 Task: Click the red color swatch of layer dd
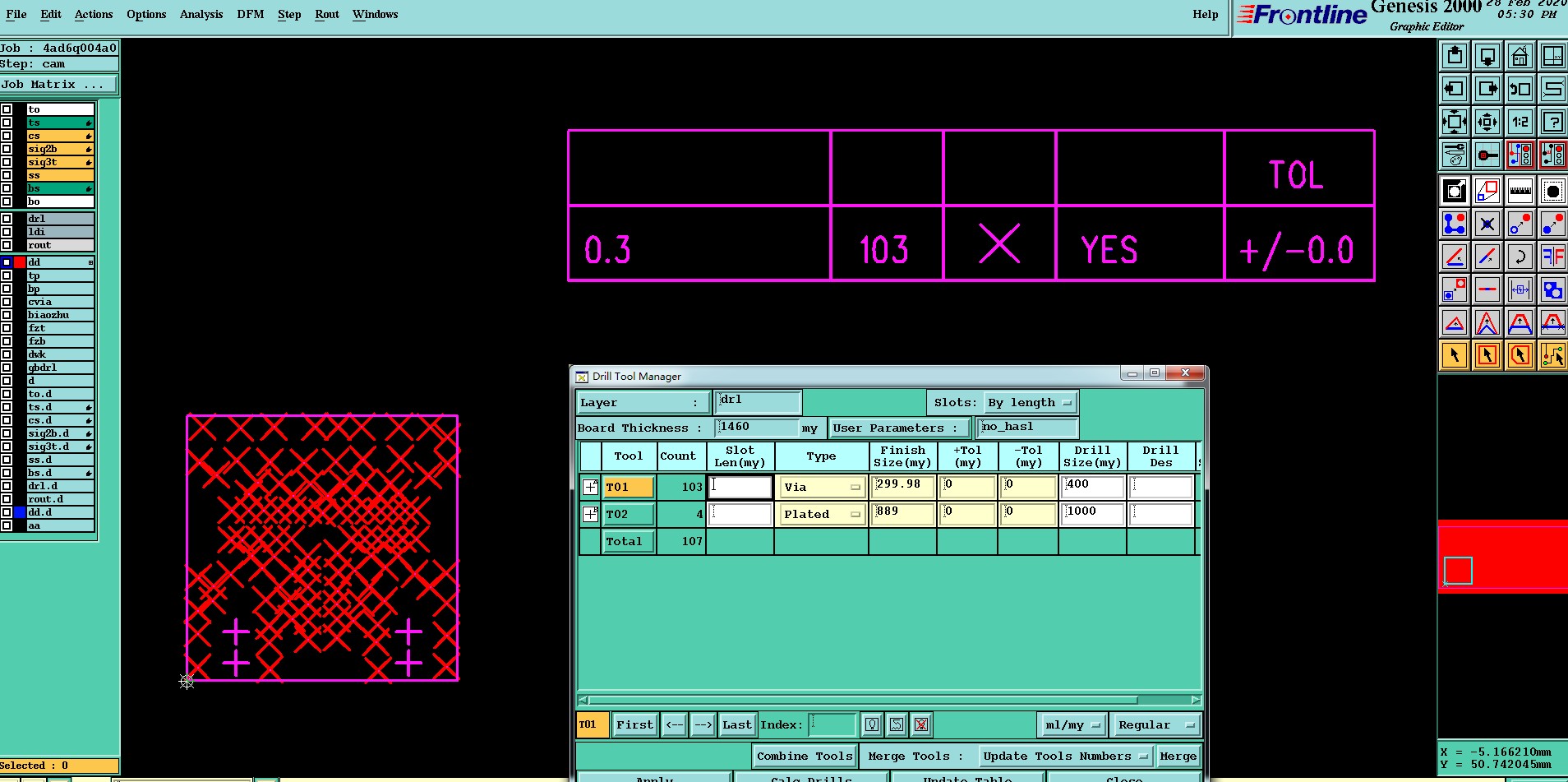20,262
